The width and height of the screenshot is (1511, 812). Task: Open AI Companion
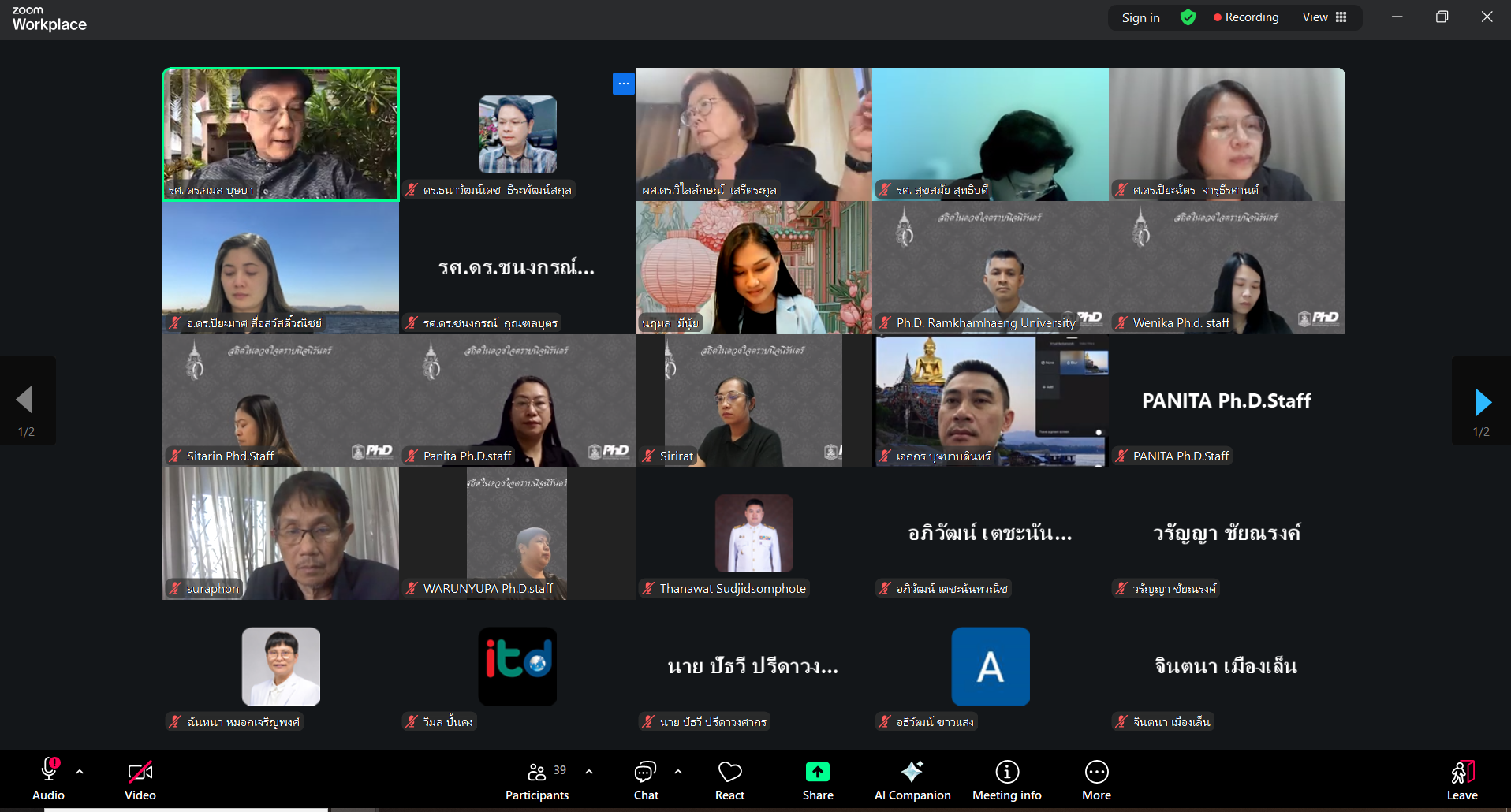(912, 780)
